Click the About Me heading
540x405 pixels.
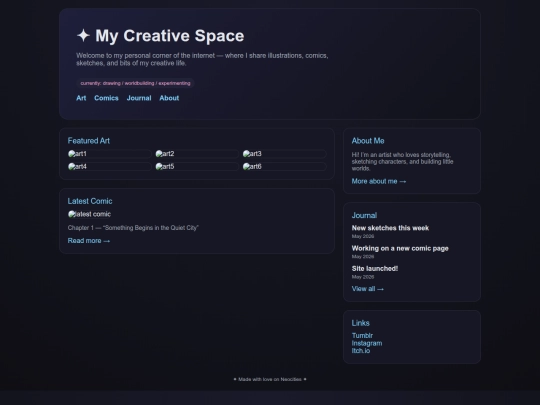click(x=368, y=141)
